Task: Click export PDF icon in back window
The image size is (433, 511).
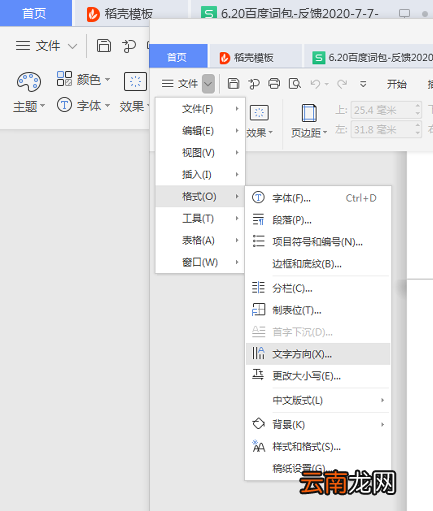Action: pyautogui.click(x=129, y=46)
